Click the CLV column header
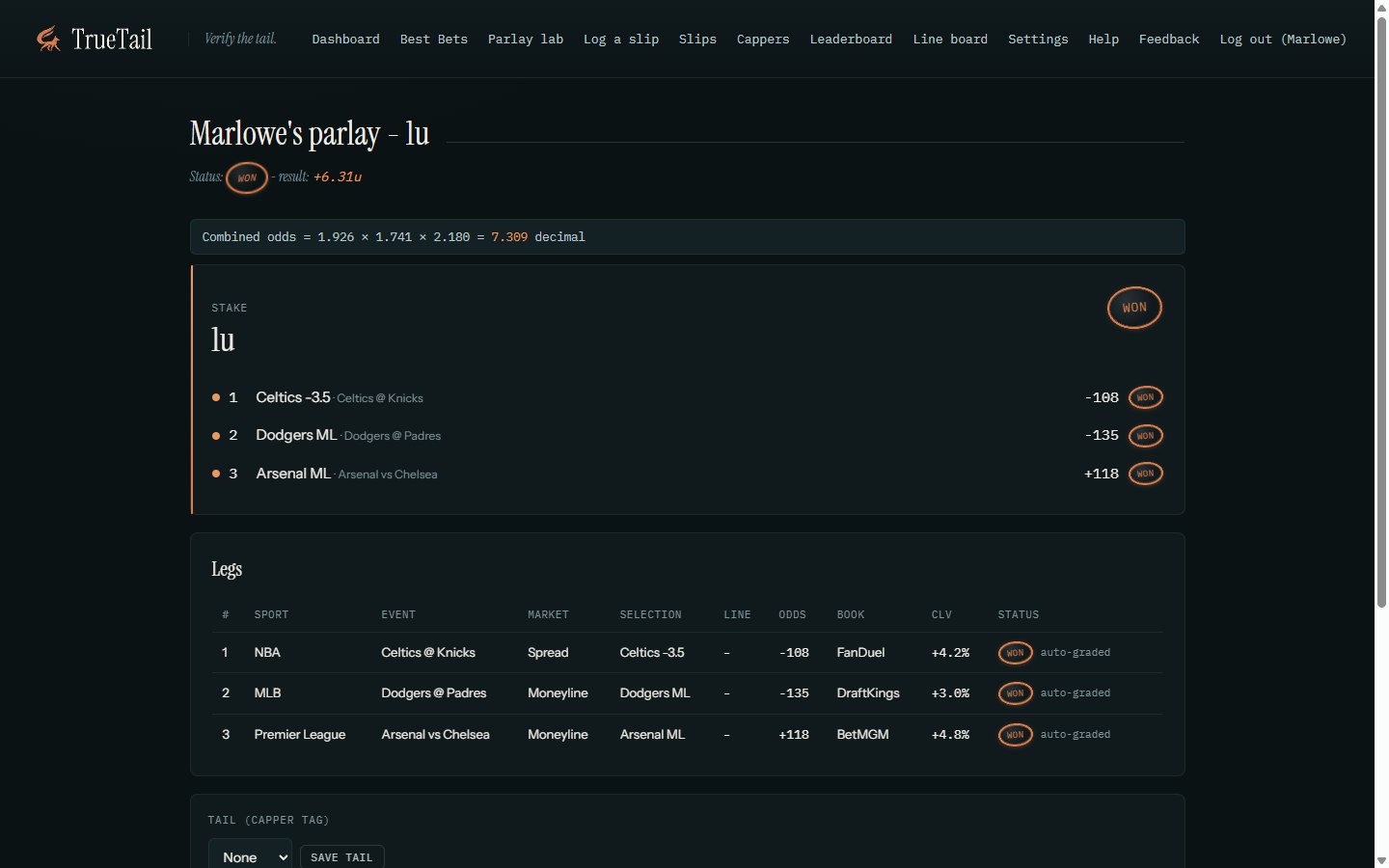 pyautogui.click(x=941, y=614)
